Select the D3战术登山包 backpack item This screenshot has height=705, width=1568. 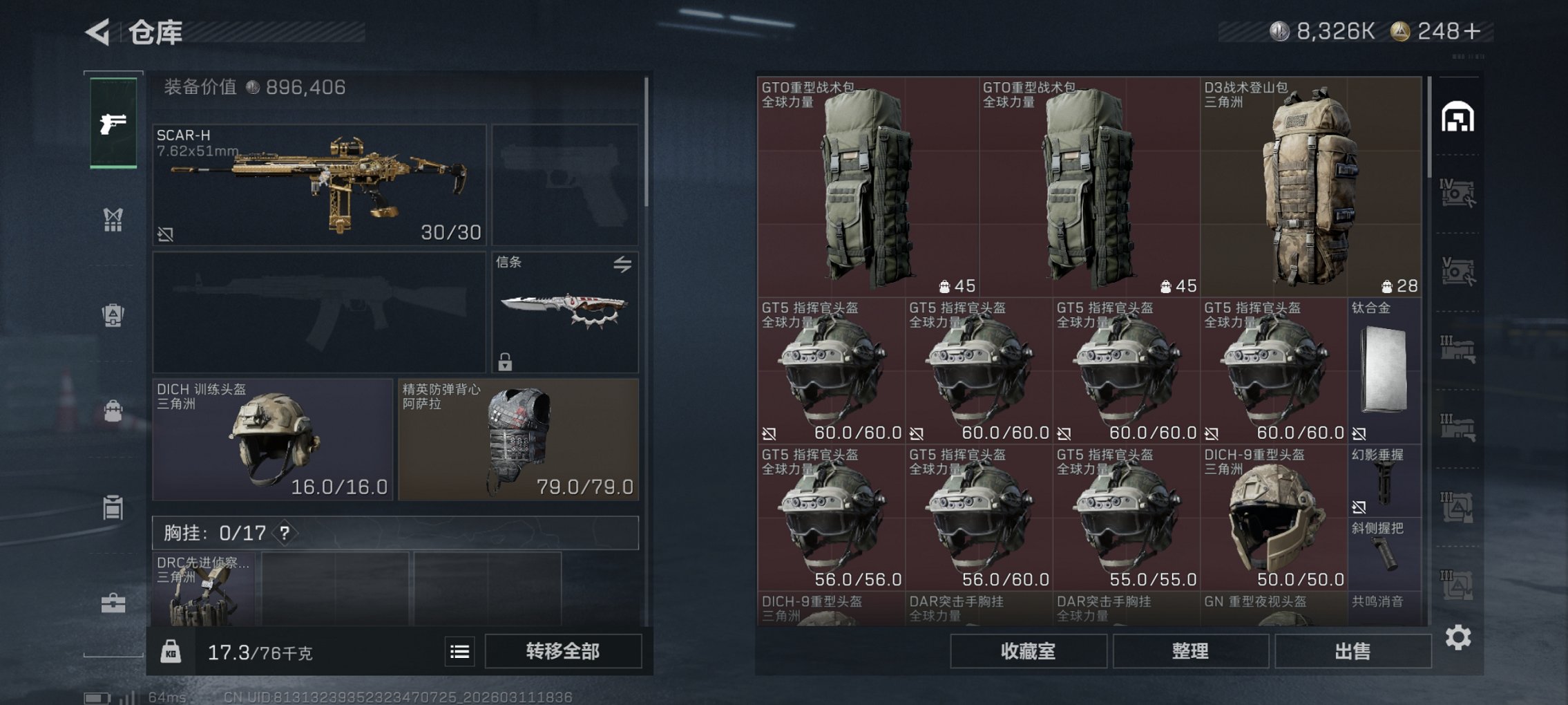1310,187
